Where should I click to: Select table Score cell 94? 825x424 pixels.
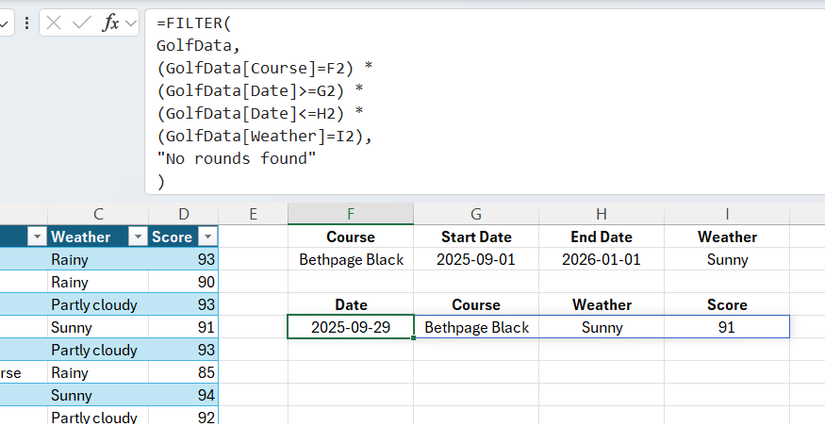(184, 395)
